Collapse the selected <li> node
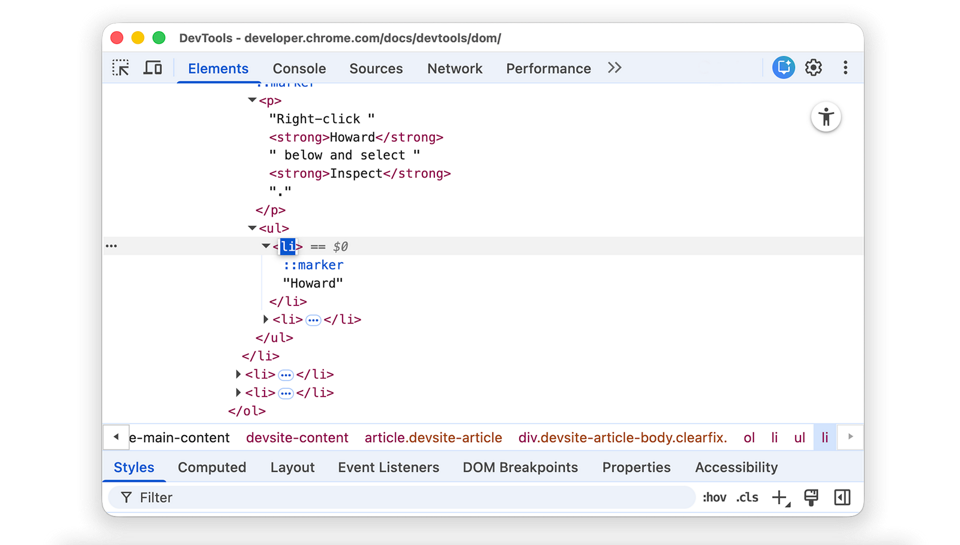 (266, 246)
